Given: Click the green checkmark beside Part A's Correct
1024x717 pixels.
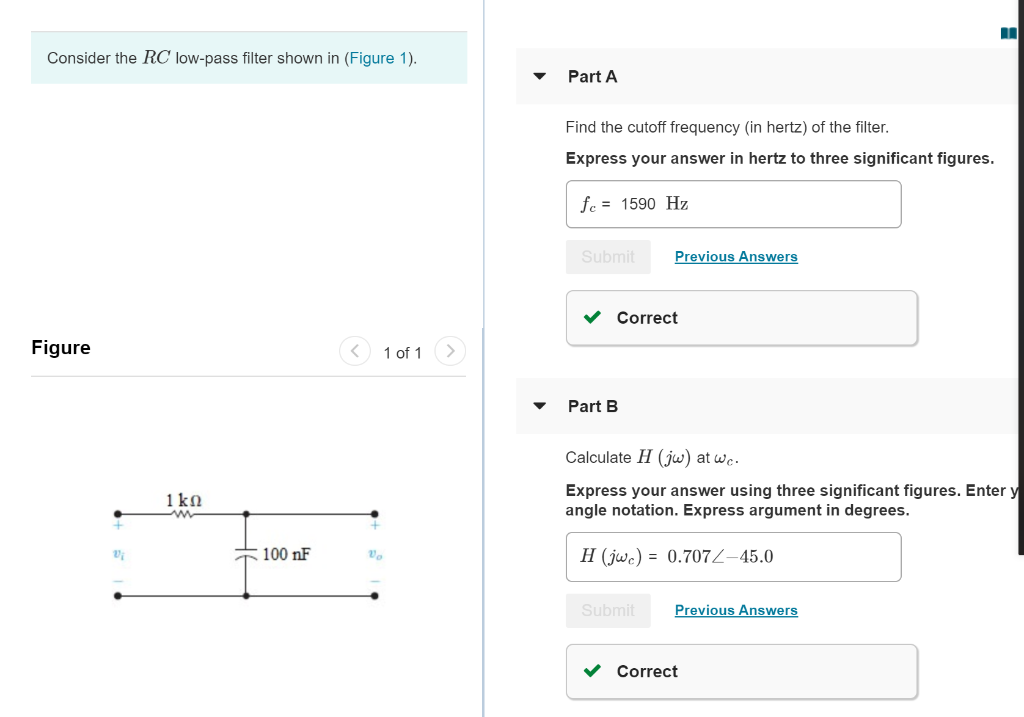Looking at the screenshot, I should pos(592,317).
